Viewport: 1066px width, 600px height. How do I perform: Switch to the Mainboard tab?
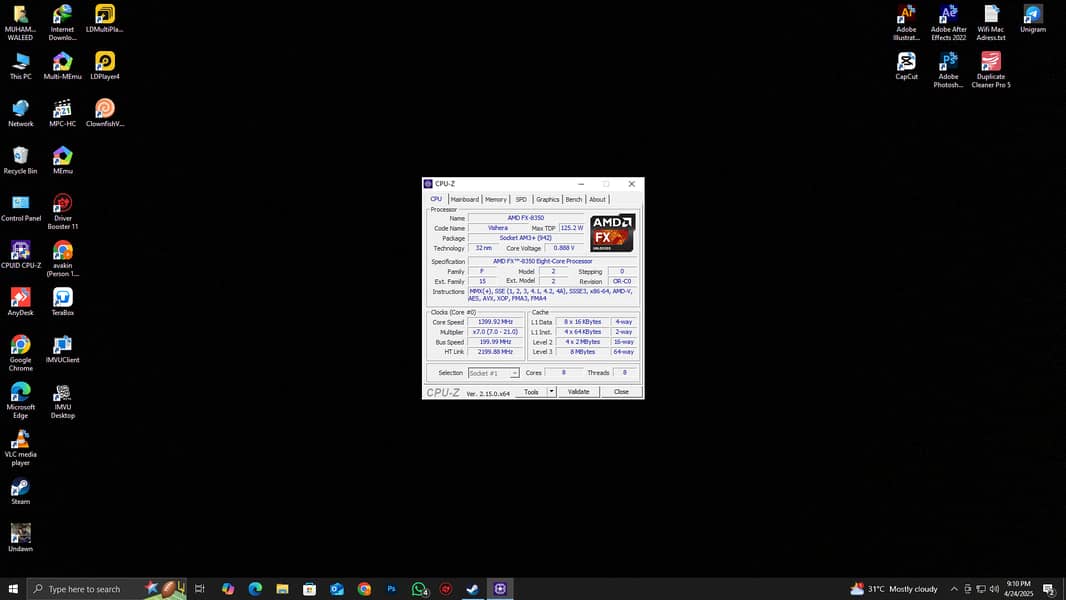[464, 199]
